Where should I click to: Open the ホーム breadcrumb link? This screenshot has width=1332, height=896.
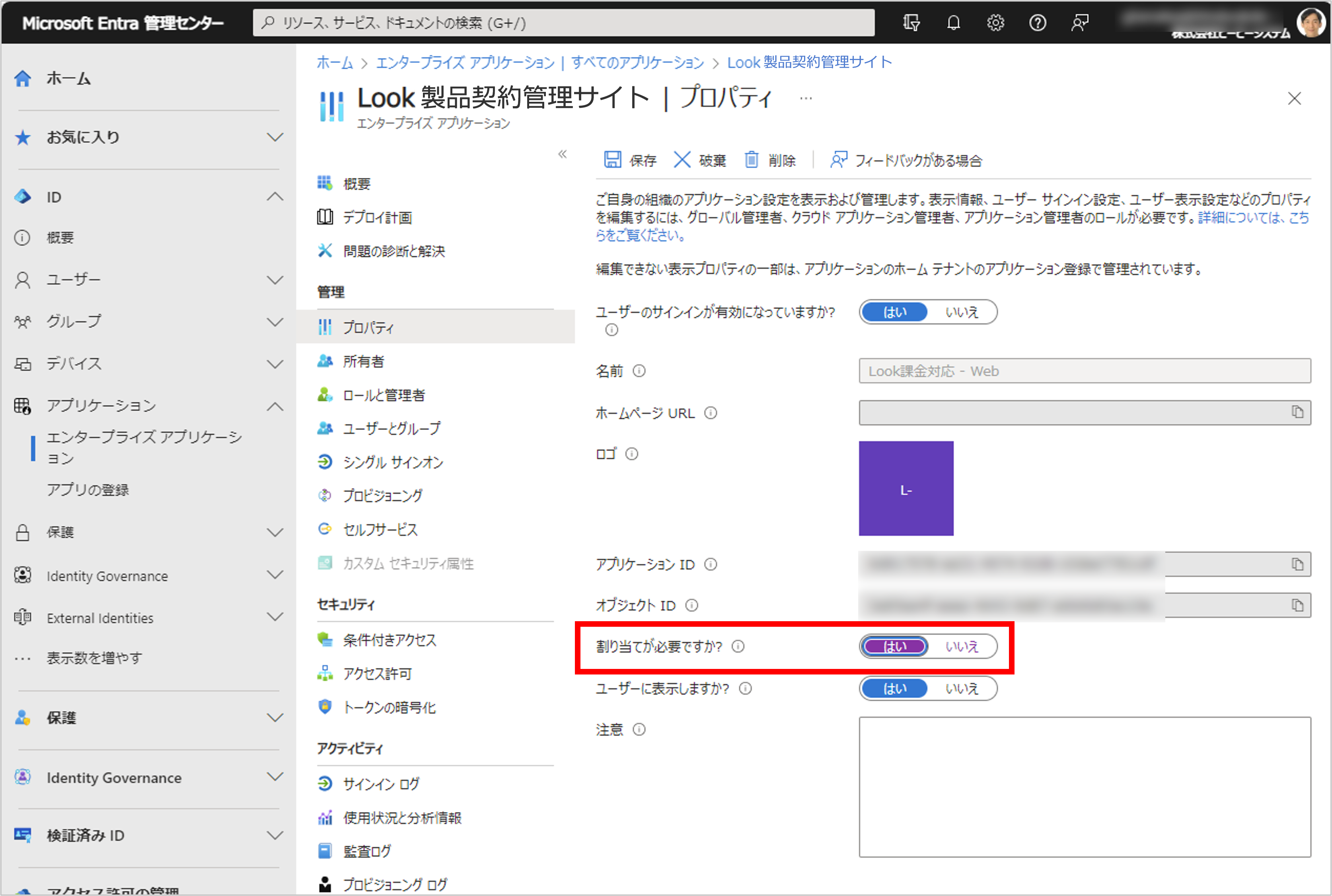point(335,62)
